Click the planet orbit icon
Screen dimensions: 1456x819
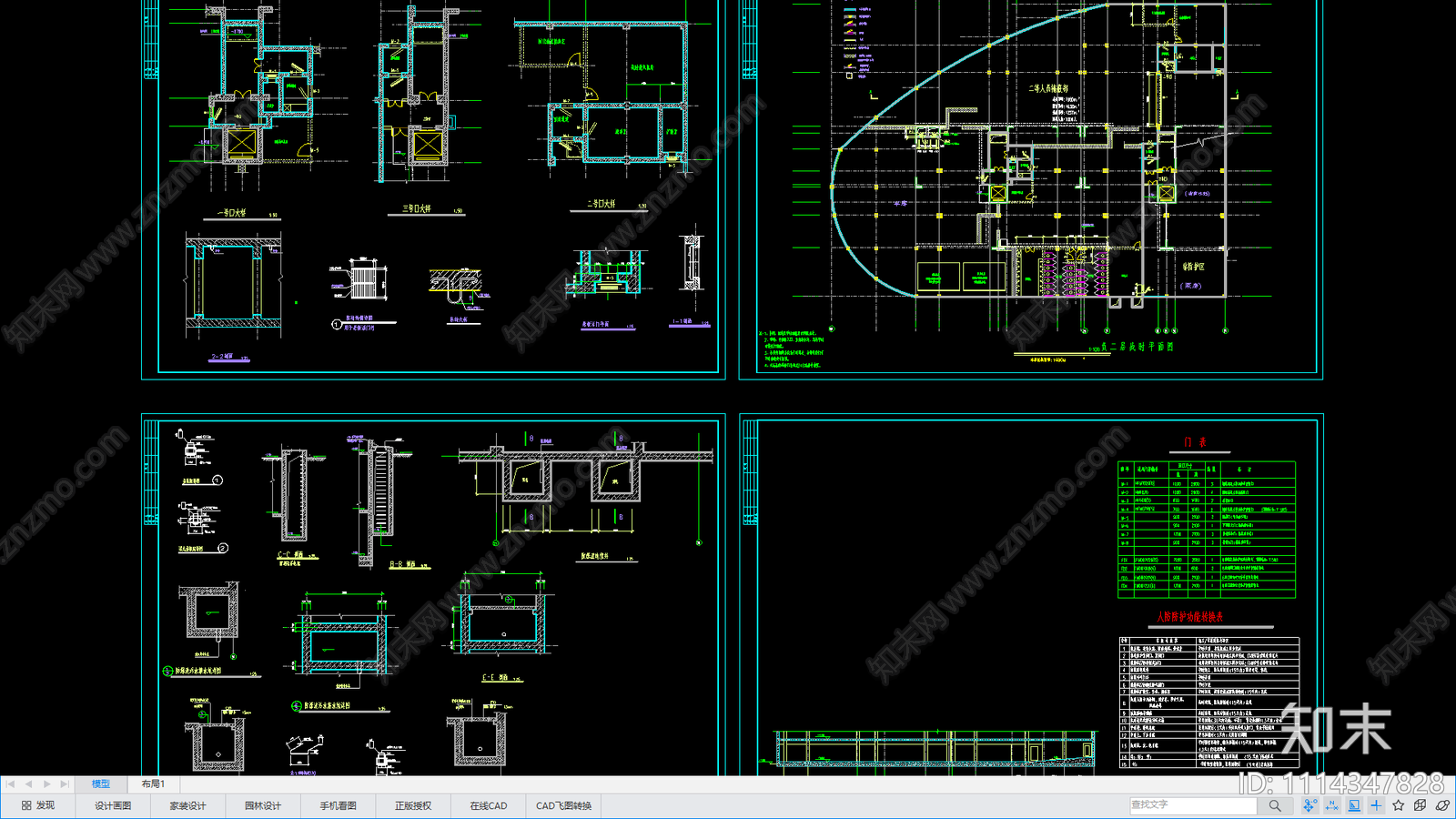[x=1442, y=805]
